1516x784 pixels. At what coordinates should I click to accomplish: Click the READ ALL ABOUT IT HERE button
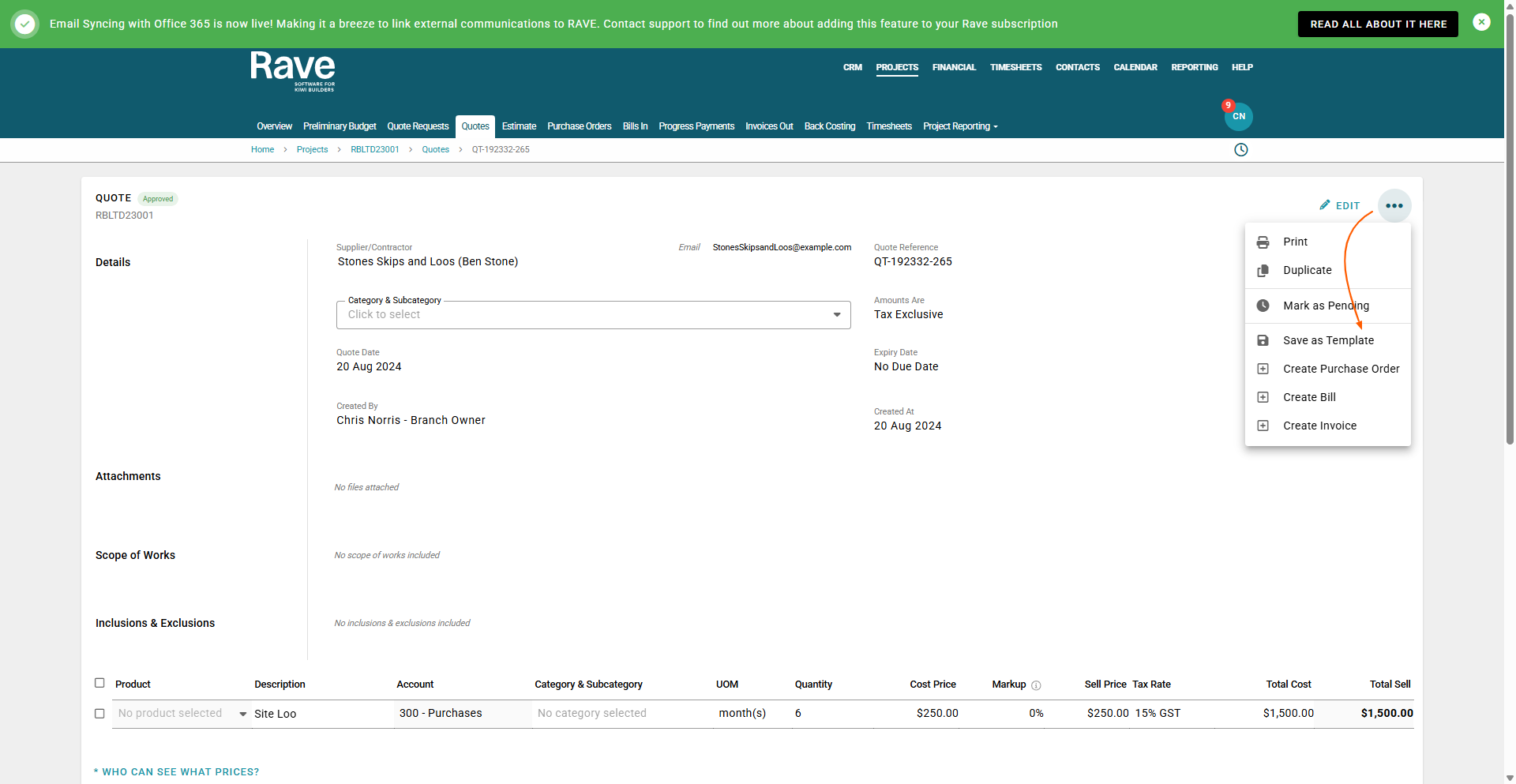click(1378, 24)
